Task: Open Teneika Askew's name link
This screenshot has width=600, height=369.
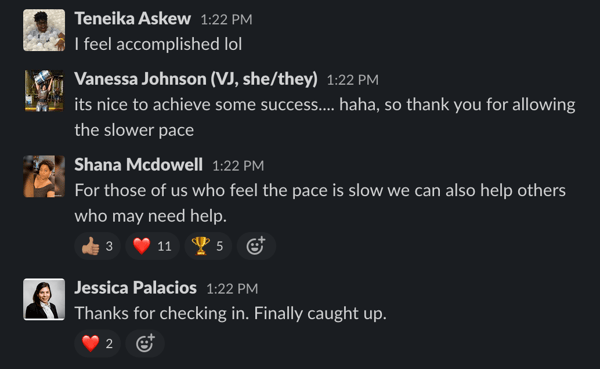Action: tap(132, 19)
